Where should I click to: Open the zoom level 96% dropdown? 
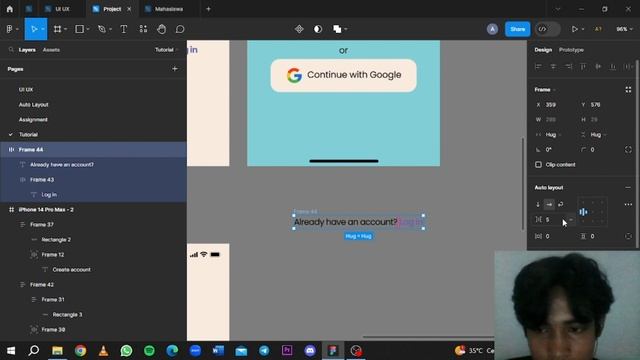(x=624, y=29)
